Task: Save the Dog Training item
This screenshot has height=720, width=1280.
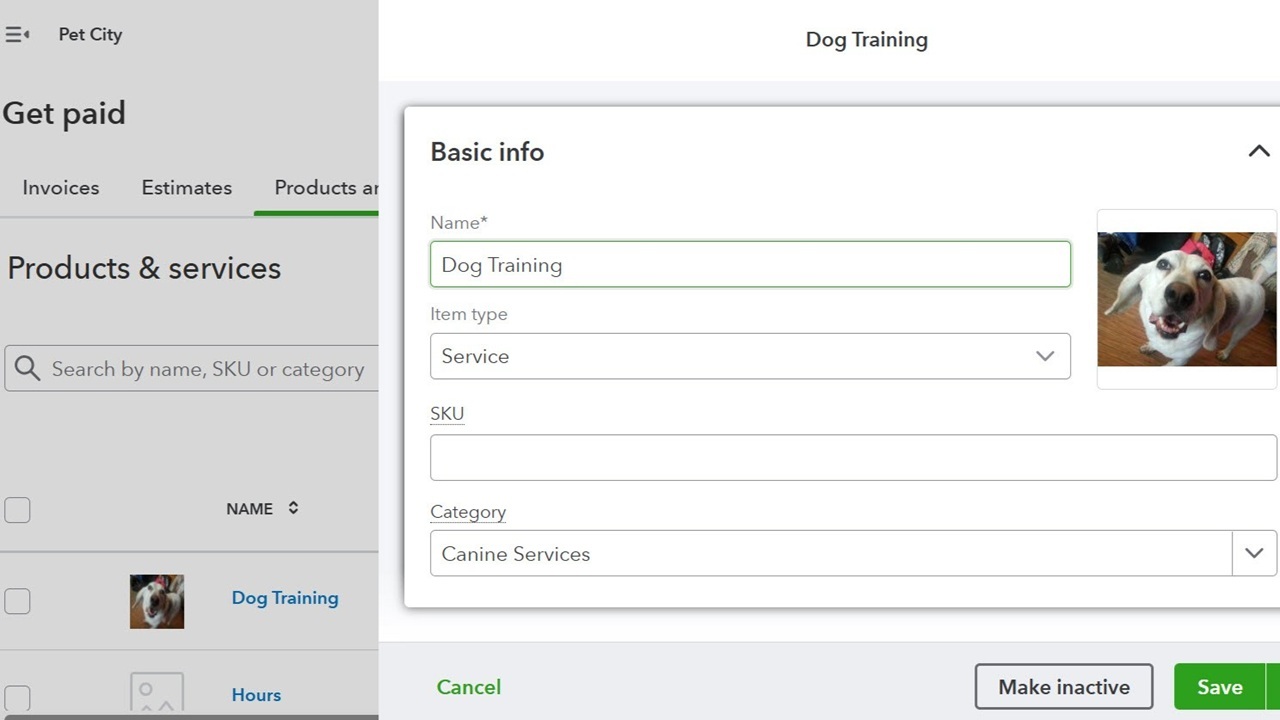Action: pos(1220,687)
